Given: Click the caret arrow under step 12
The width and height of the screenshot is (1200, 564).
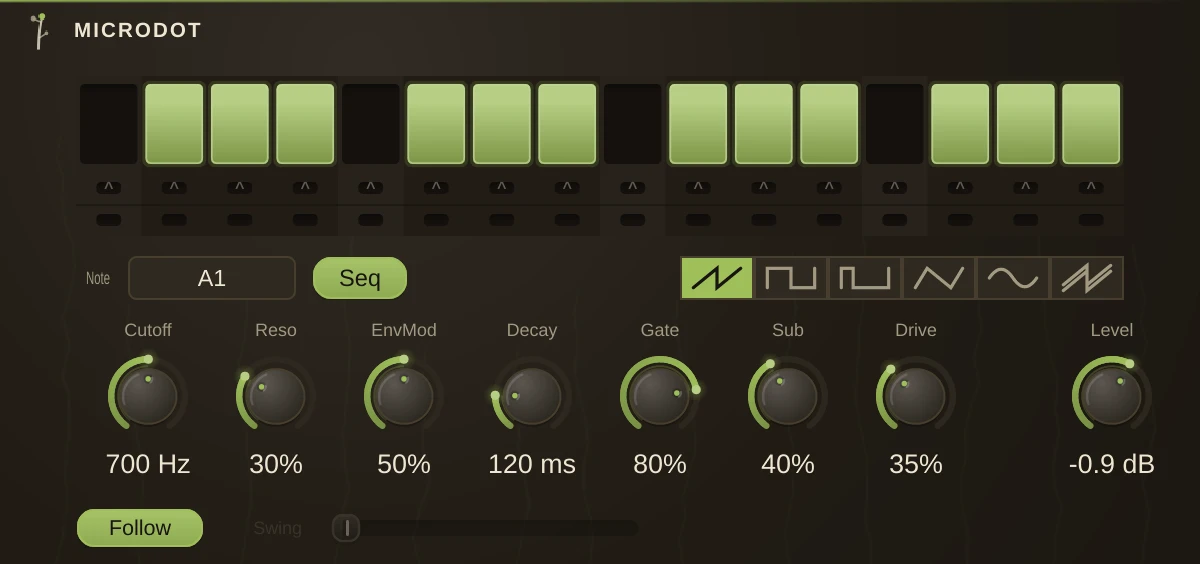Looking at the screenshot, I should click(829, 187).
